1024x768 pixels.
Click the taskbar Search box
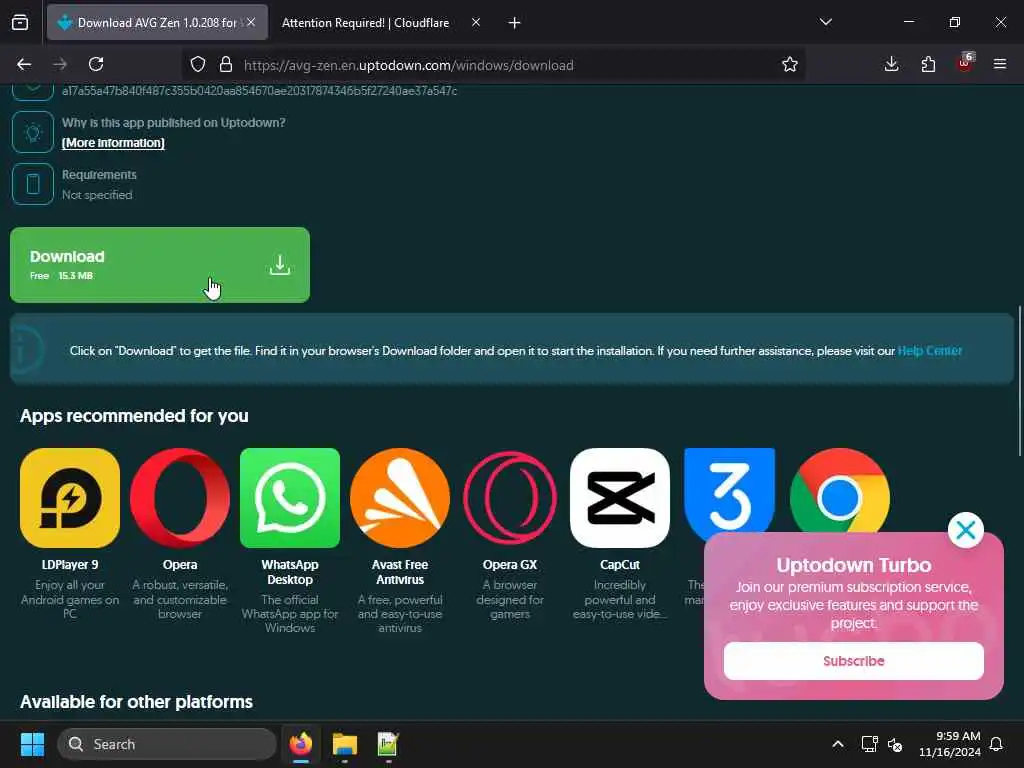(167, 744)
